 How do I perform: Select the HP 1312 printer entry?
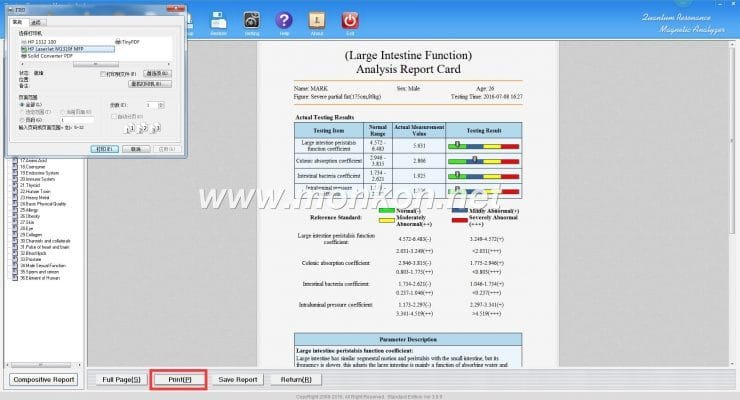pyautogui.click(x=39, y=42)
